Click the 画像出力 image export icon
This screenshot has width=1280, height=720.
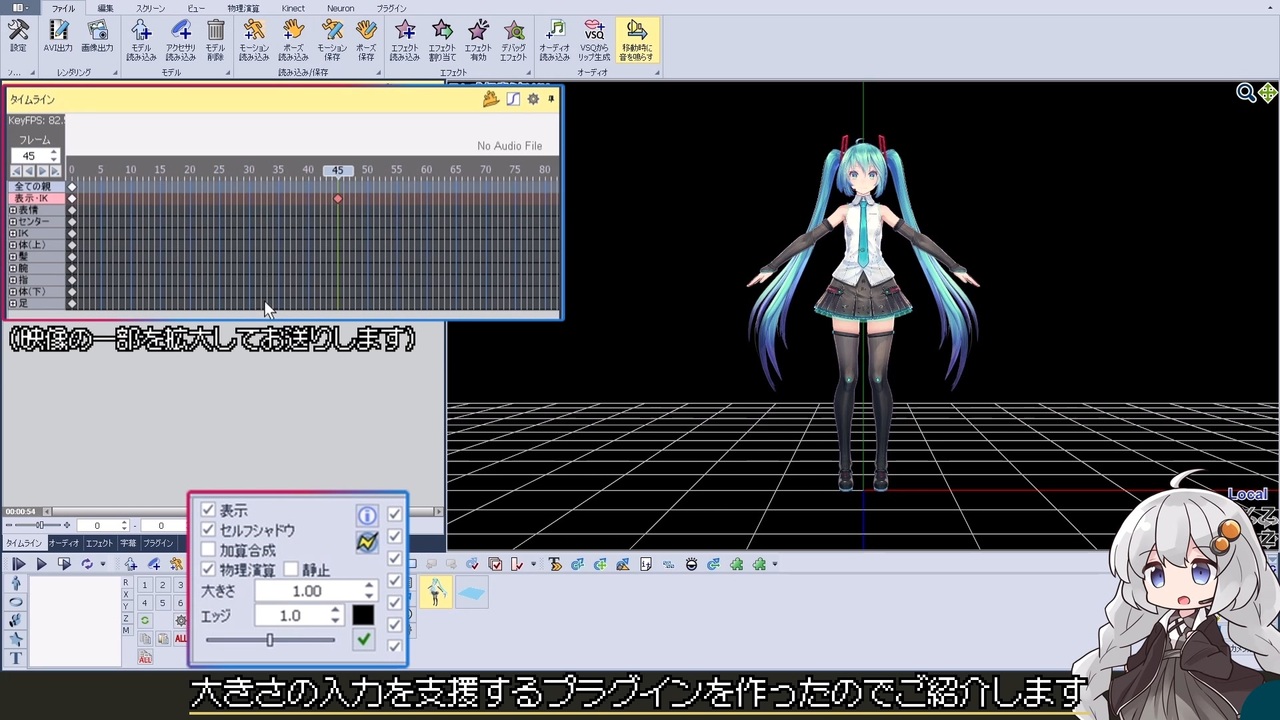pyautogui.click(x=97, y=38)
